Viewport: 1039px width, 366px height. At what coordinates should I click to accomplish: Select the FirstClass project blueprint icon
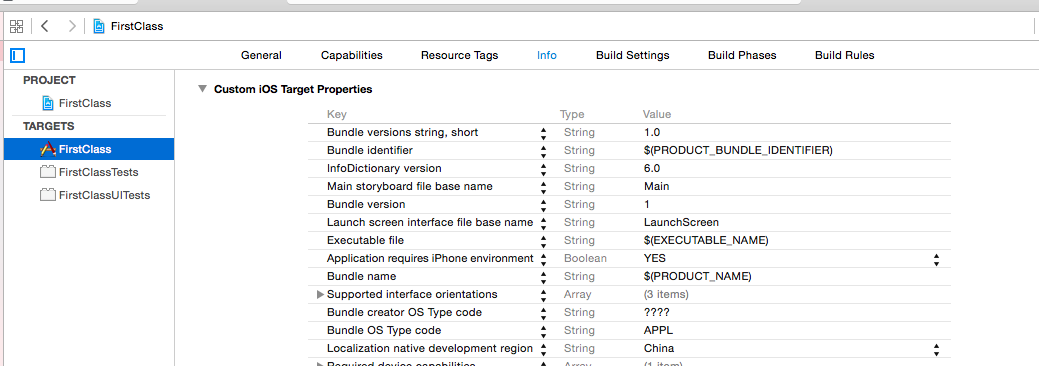[x=48, y=103]
